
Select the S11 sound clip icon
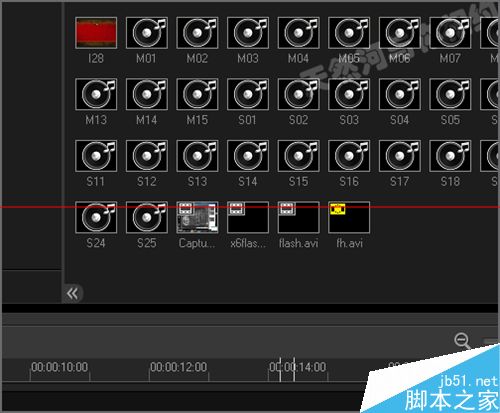(x=96, y=156)
